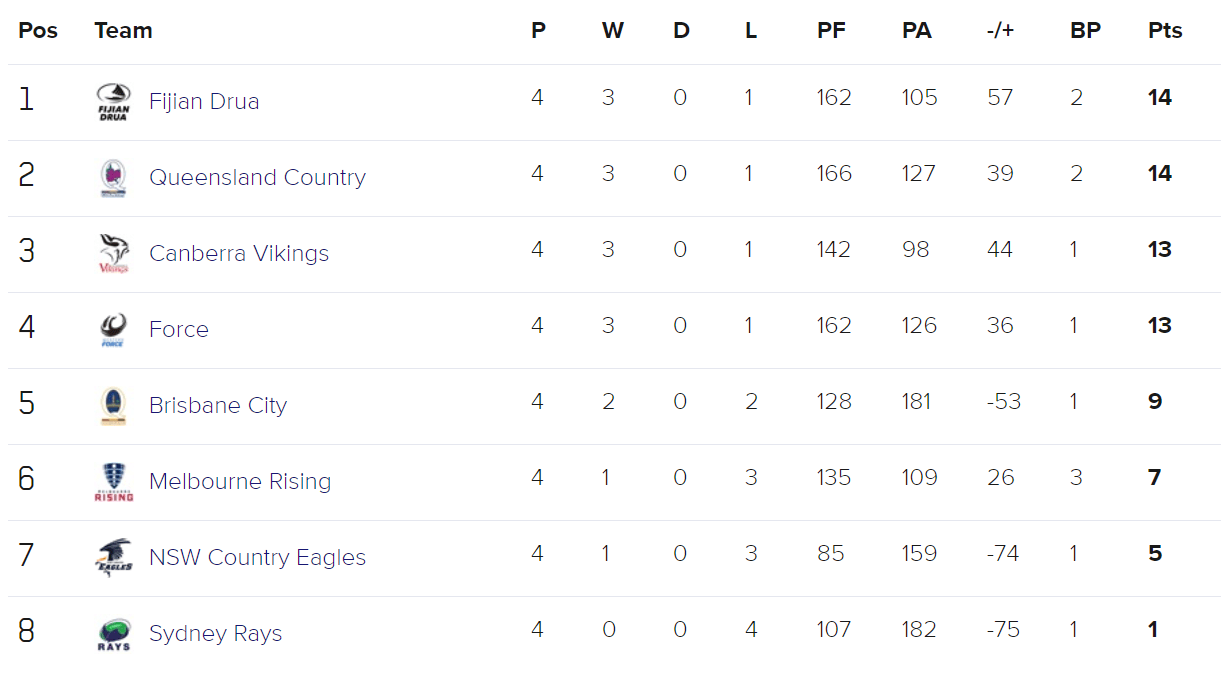This screenshot has height=686, width=1221.
Task: Click the Sydney Rays team logo
Action: (x=114, y=634)
